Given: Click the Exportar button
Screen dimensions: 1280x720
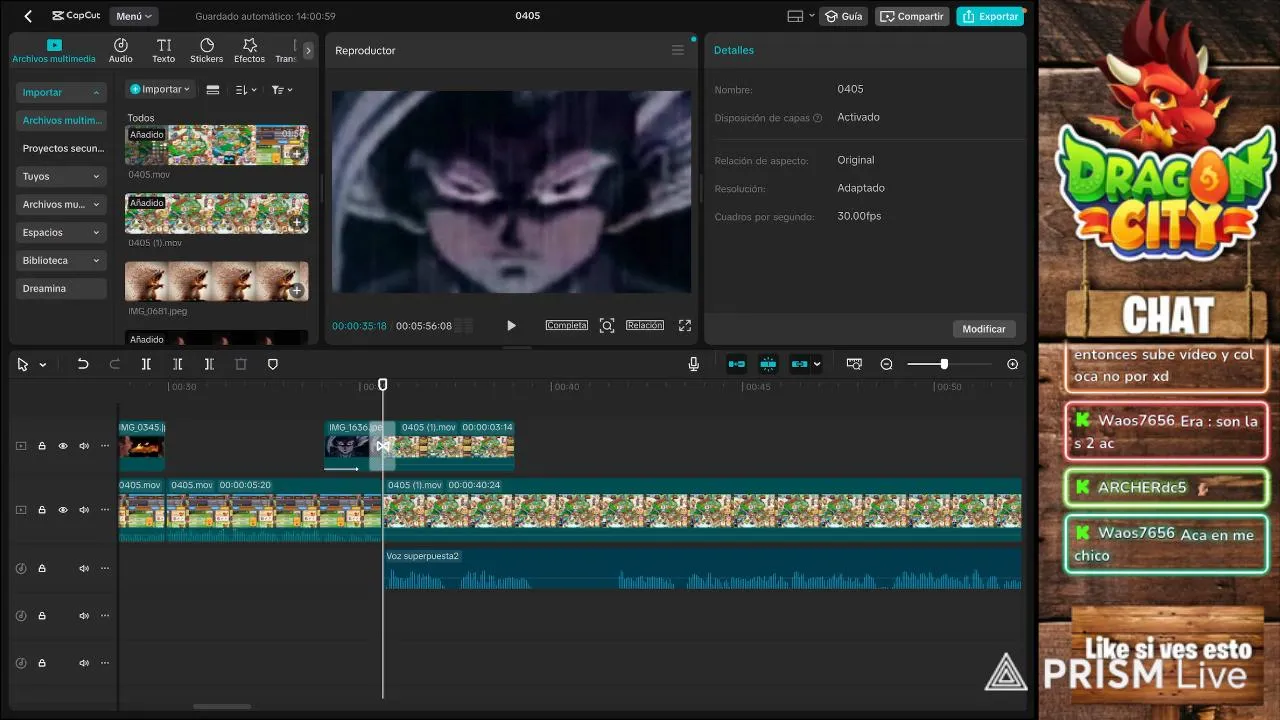Looking at the screenshot, I should coord(990,16).
